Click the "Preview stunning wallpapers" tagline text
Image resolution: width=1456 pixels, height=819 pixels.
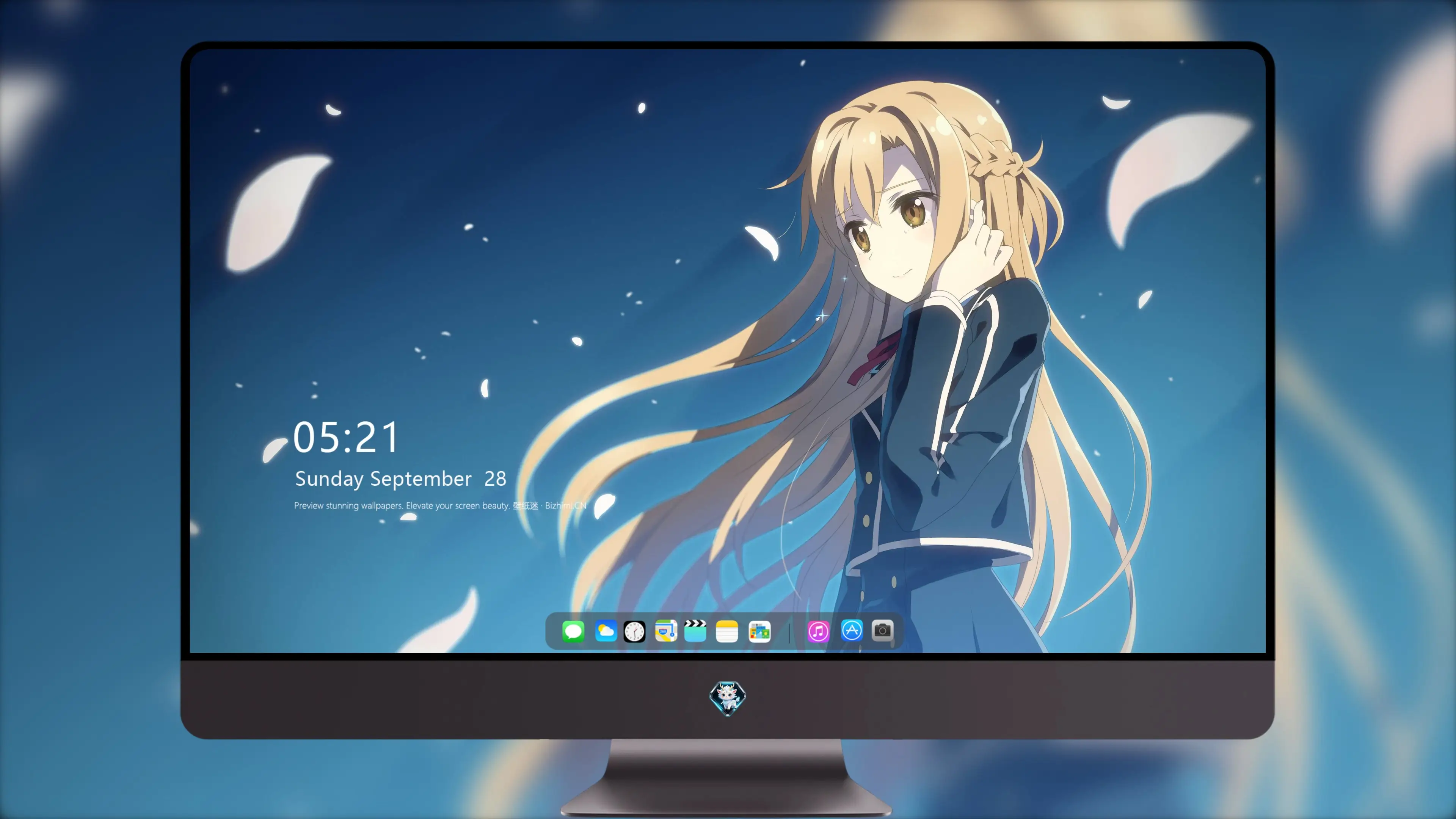(x=440, y=505)
